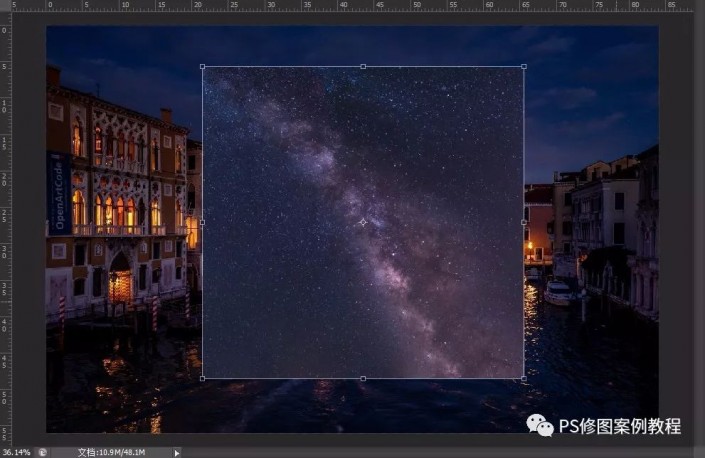Viewport: 705px width, 458px height.
Task: Click the left-middle transform handle
Action: (x=202, y=222)
